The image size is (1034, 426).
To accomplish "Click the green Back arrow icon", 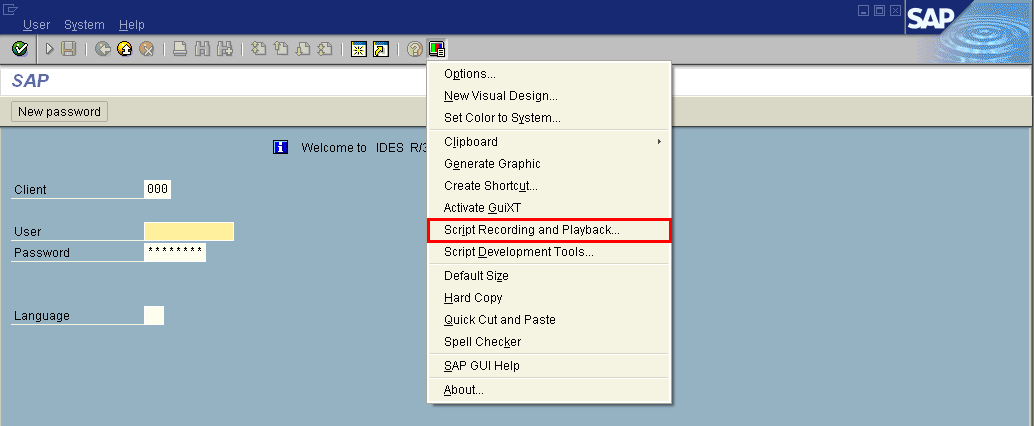I will (x=103, y=49).
